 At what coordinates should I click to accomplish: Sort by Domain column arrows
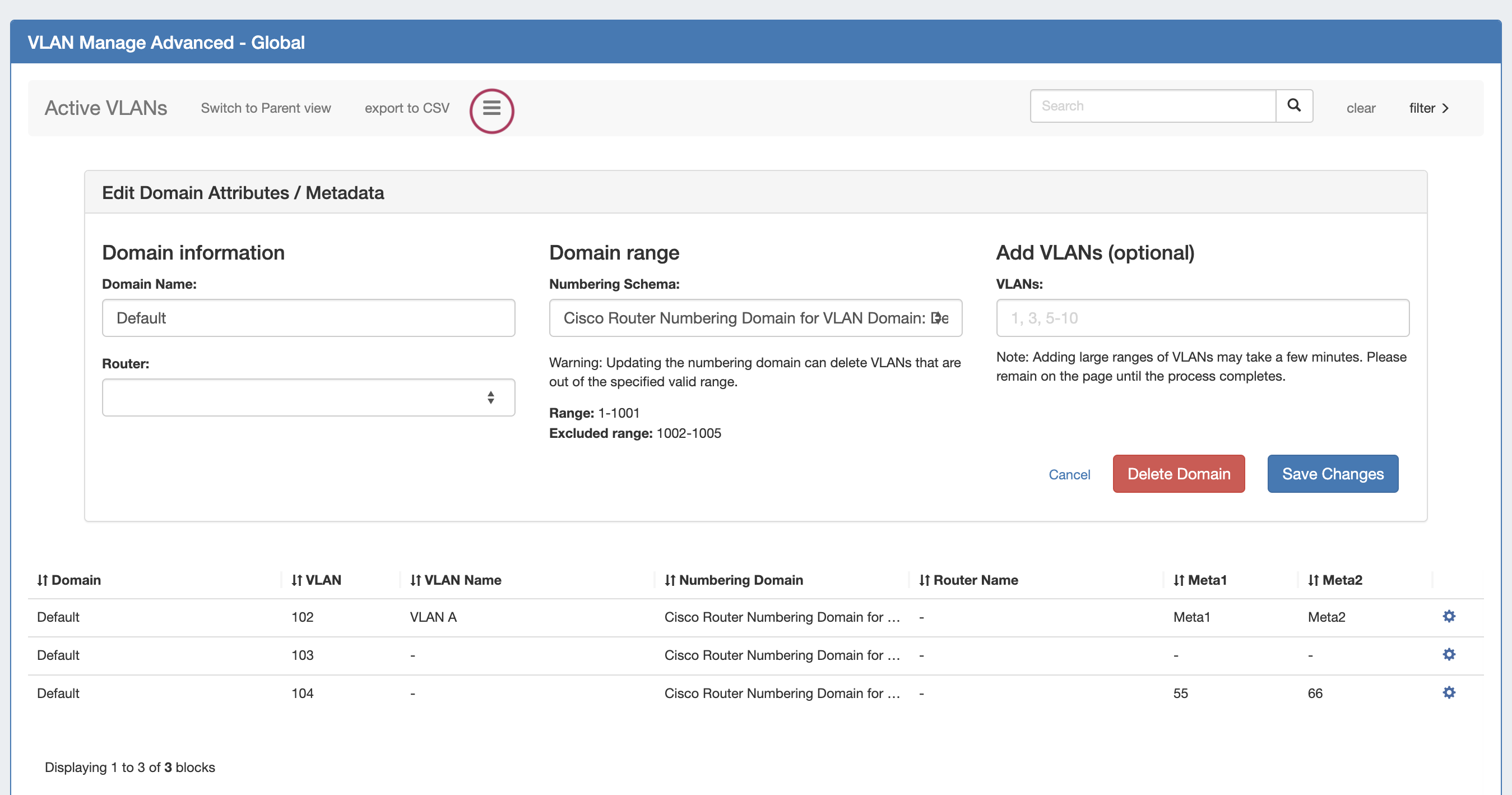(42, 580)
